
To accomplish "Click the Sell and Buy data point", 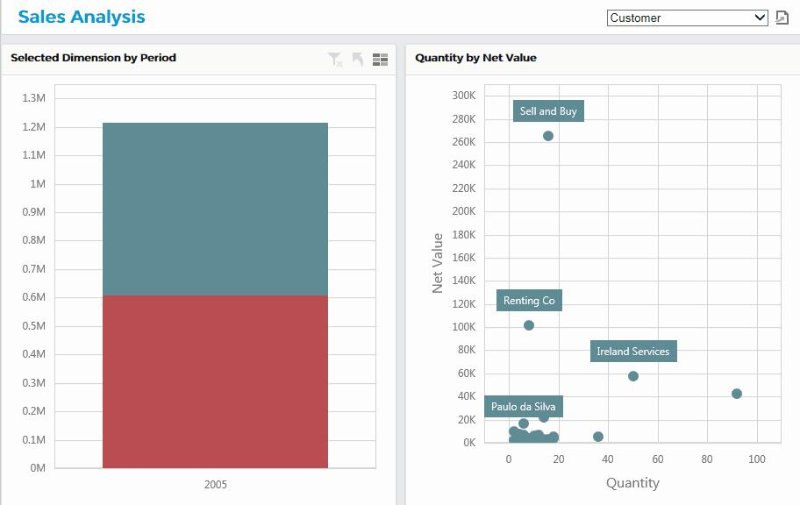I will (x=548, y=136).
